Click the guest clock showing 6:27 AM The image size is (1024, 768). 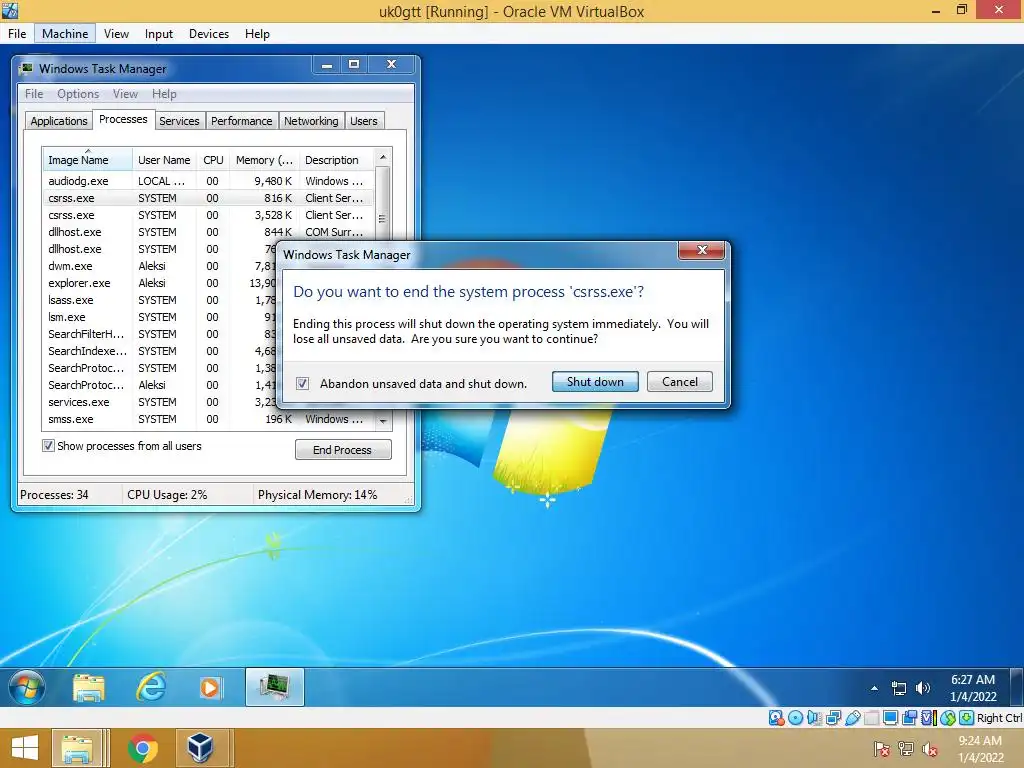tap(972, 688)
